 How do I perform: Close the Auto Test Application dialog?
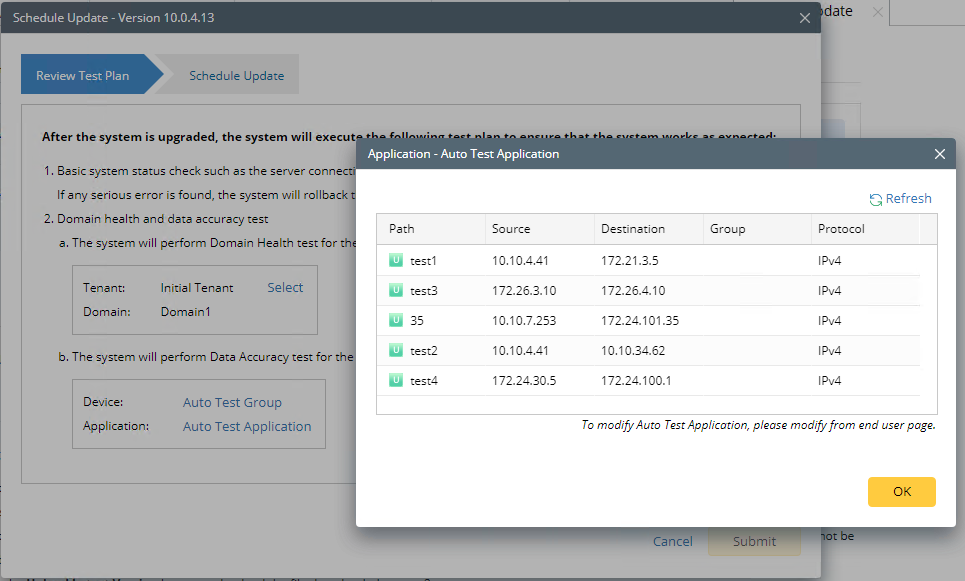pyautogui.click(x=939, y=154)
